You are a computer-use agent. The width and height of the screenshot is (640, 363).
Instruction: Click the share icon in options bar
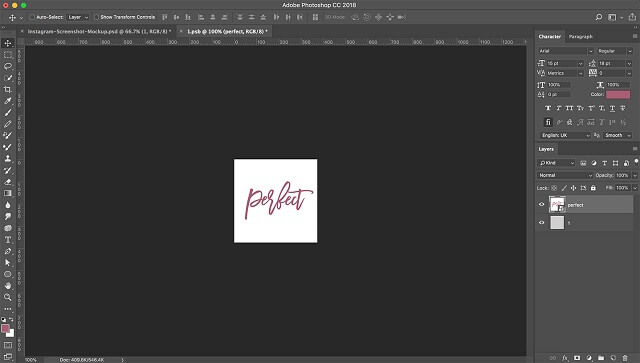click(x=632, y=17)
